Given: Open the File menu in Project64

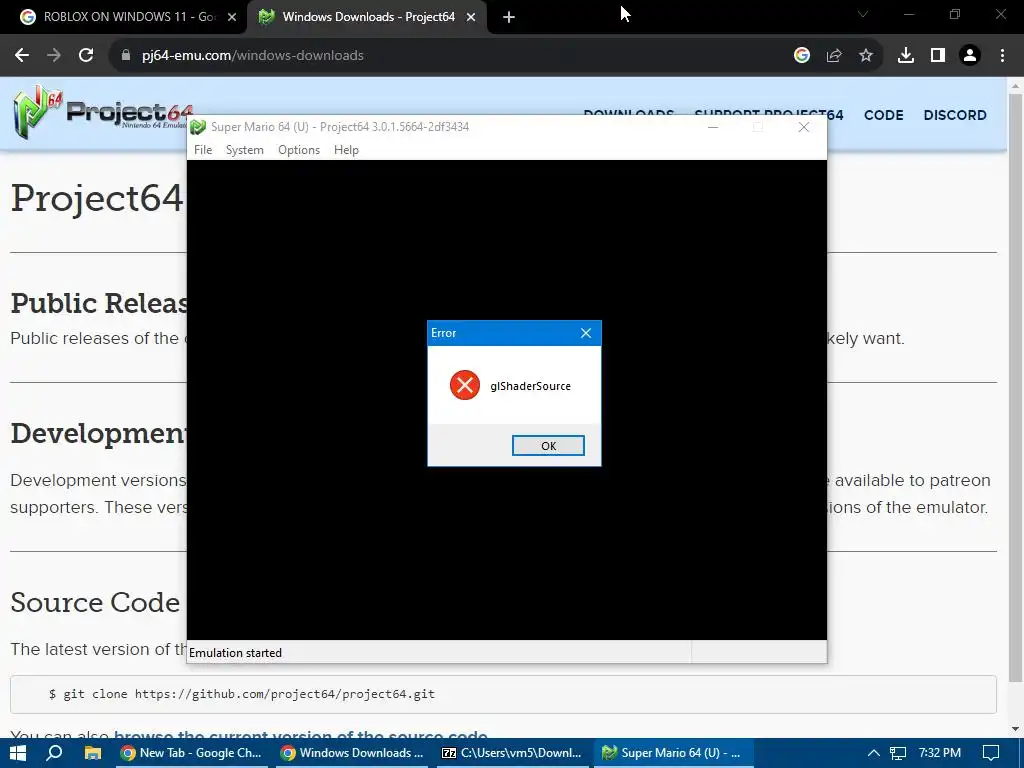Looking at the screenshot, I should click(203, 150).
